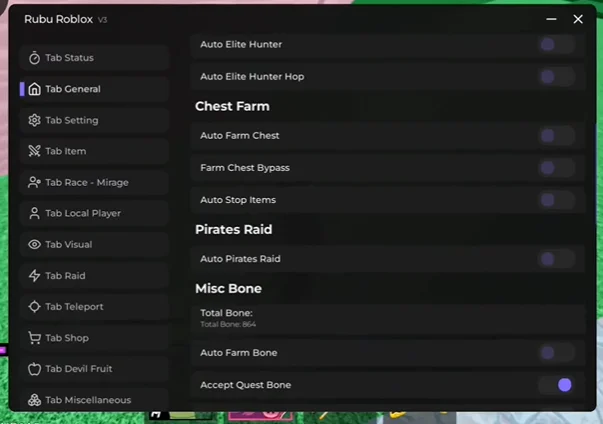Image resolution: width=603 pixels, height=424 pixels.
Task: Click the gear icon beside Tab Setting
Action: [34, 120]
